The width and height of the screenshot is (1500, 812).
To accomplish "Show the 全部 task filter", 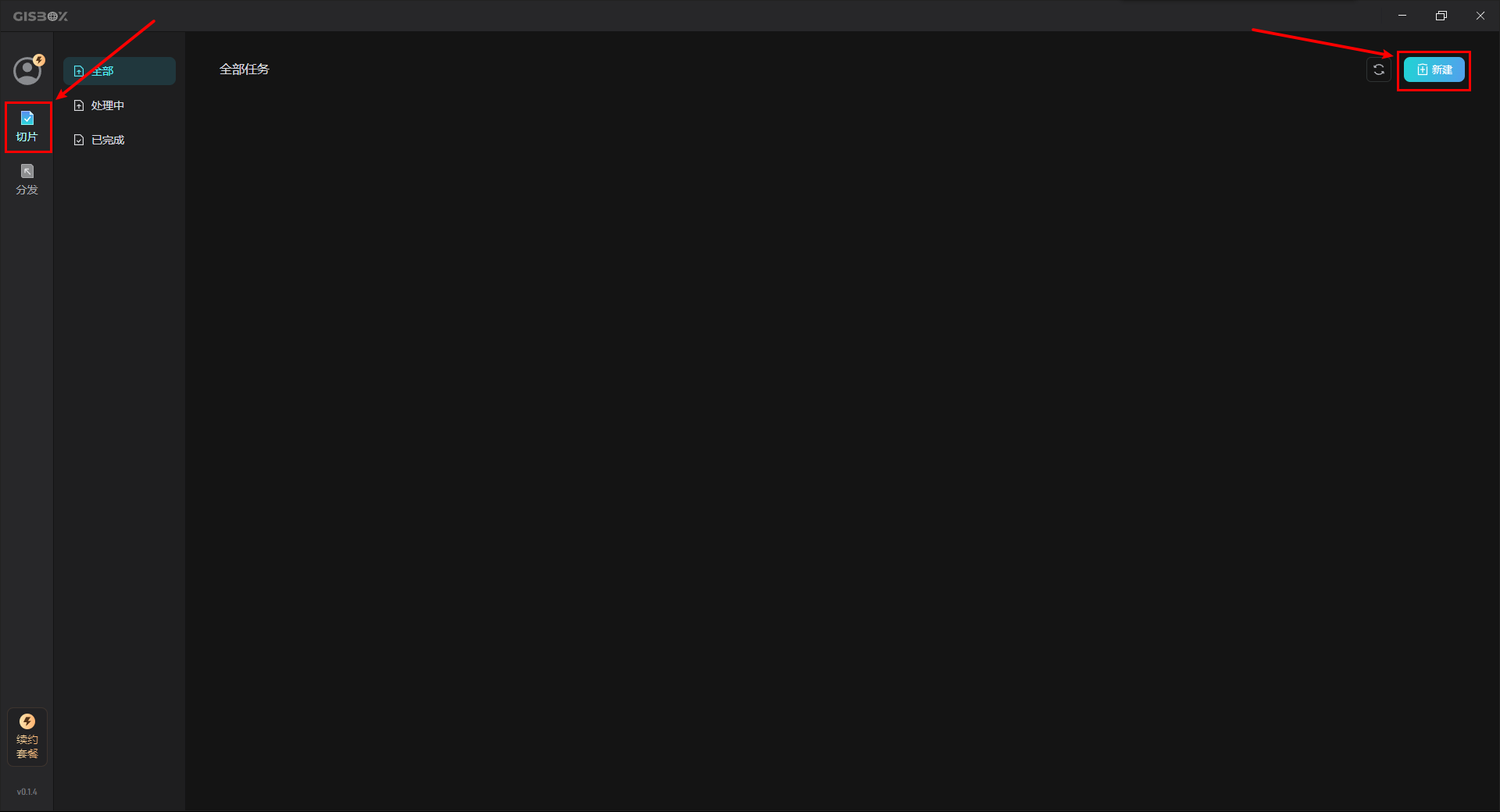I will click(x=120, y=71).
